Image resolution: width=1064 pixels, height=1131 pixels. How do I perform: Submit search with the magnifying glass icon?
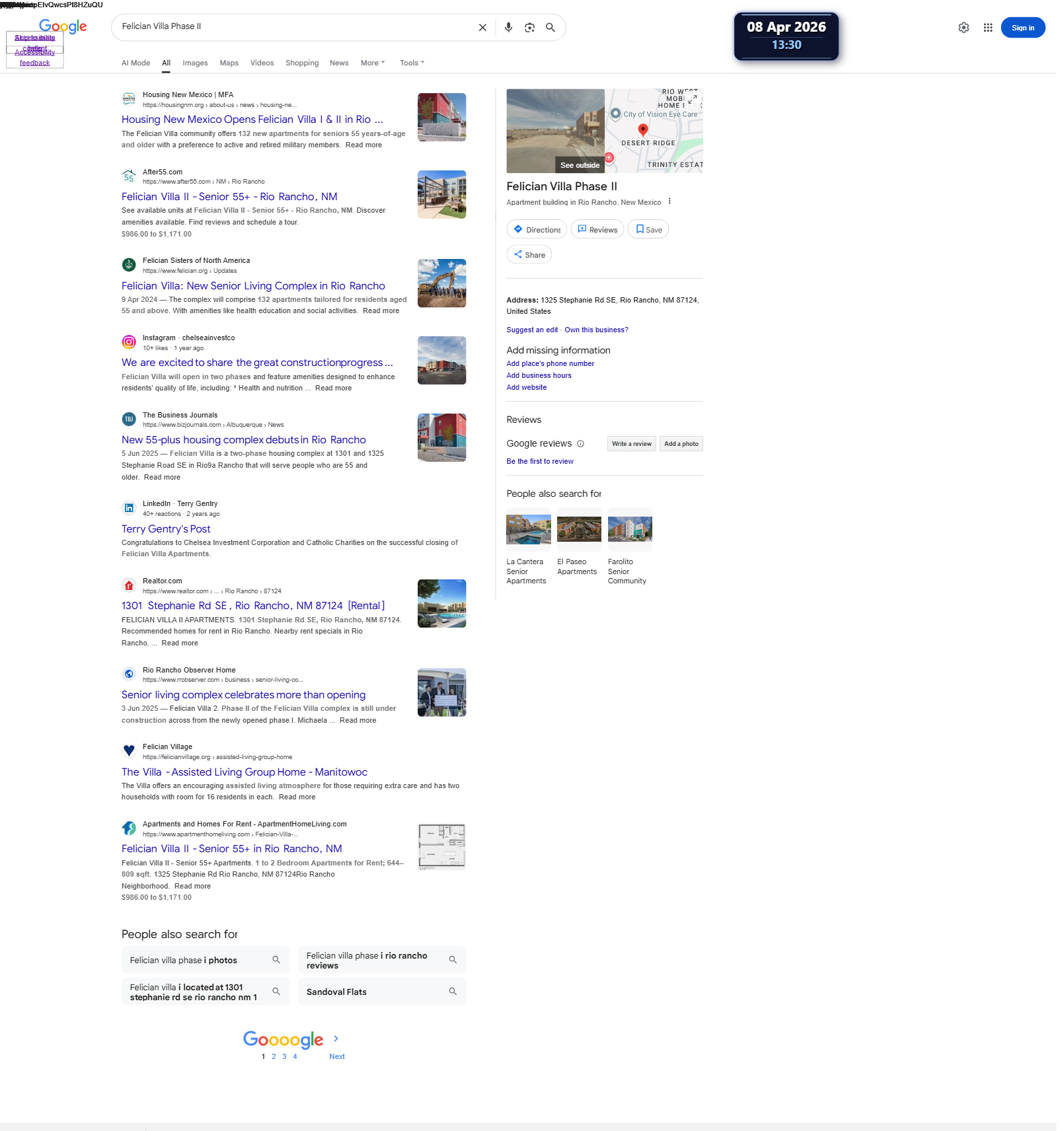coord(550,28)
